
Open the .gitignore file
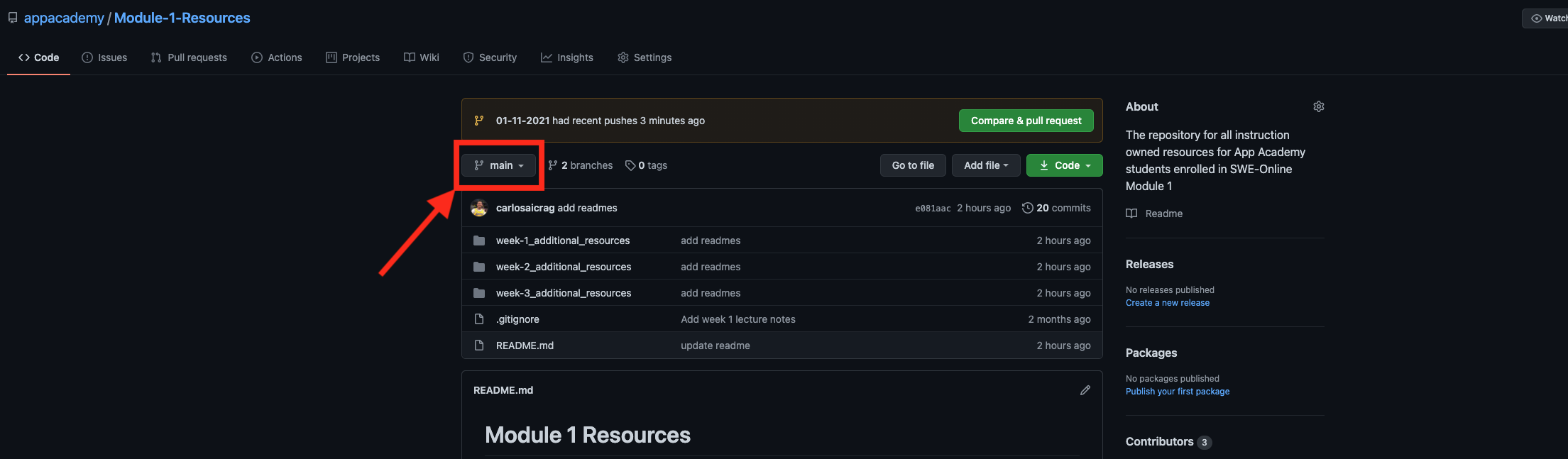click(x=517, y=319)
